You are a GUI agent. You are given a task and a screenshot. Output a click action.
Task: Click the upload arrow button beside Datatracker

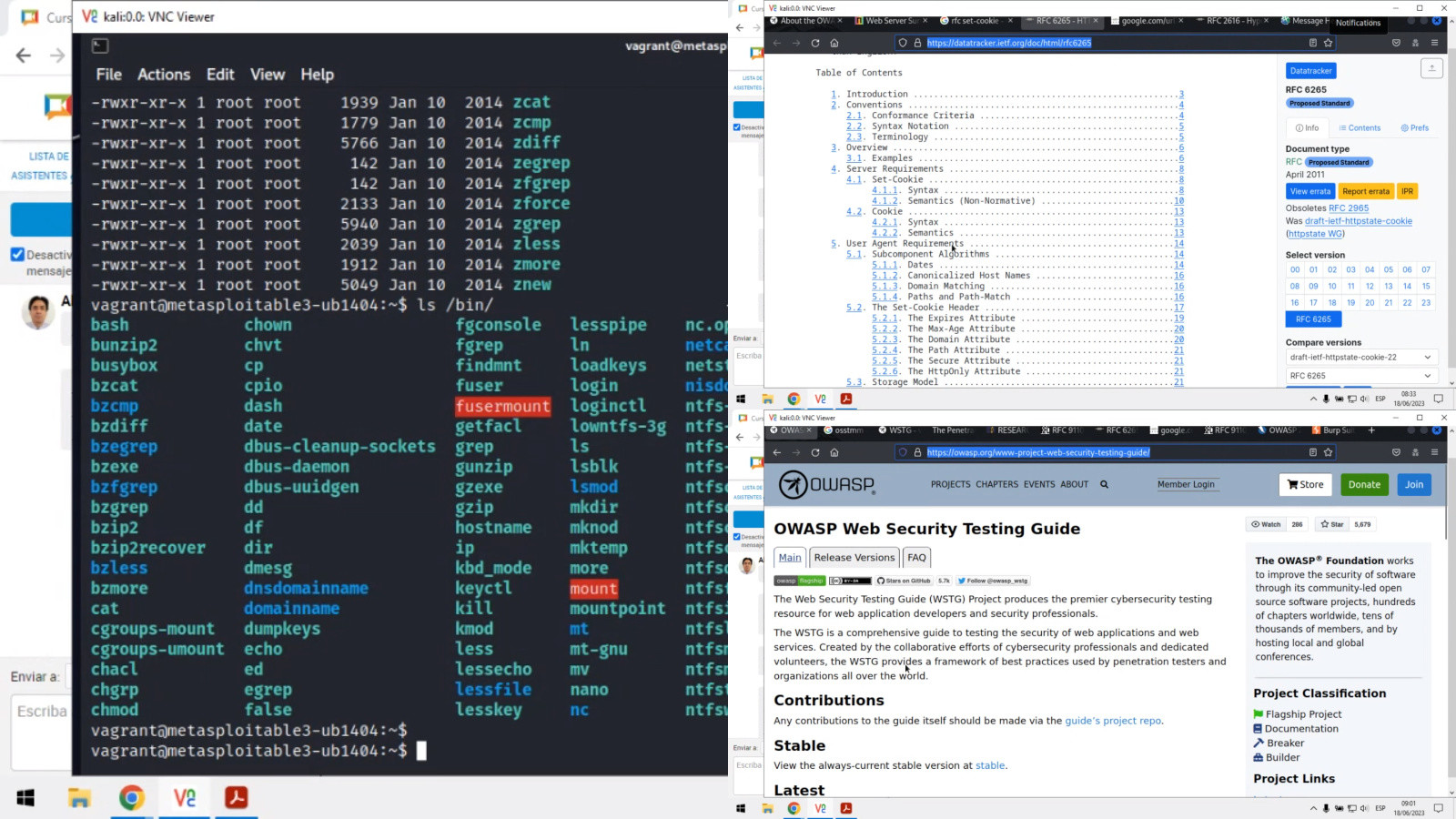click(1431, 68)
